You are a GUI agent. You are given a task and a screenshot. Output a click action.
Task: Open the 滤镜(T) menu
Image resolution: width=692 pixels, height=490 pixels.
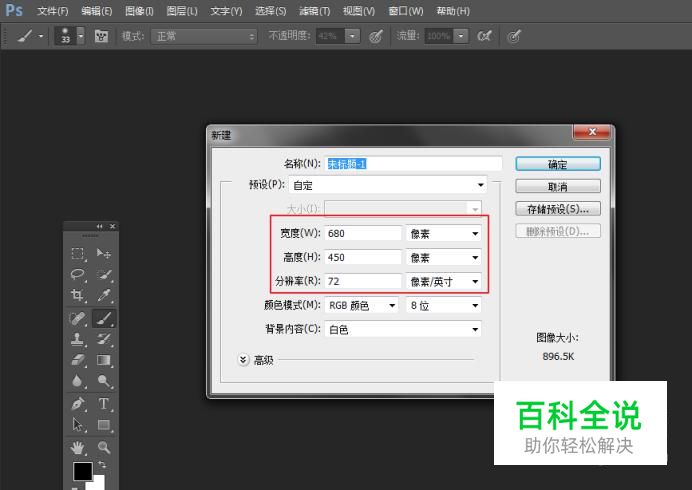pos(314,11)
